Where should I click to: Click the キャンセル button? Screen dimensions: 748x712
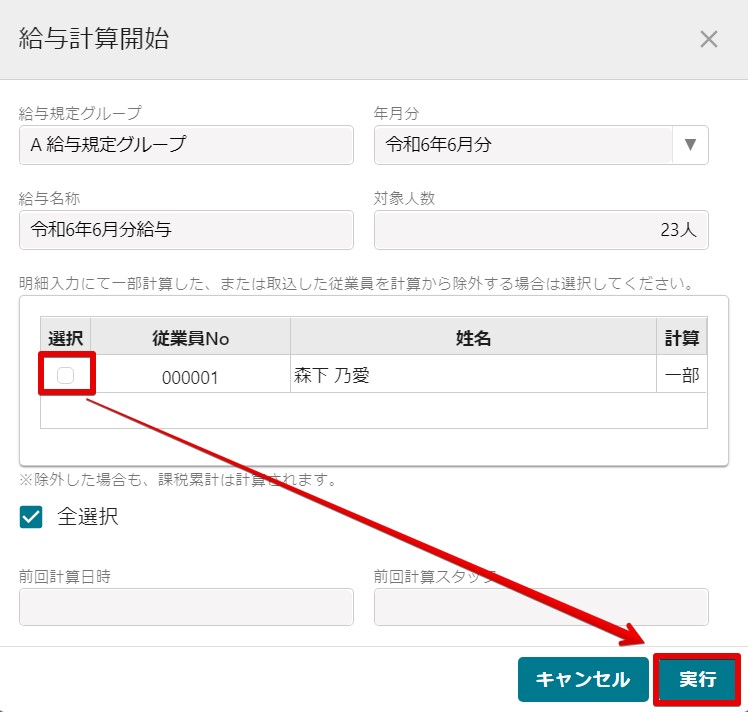(583, 679)
